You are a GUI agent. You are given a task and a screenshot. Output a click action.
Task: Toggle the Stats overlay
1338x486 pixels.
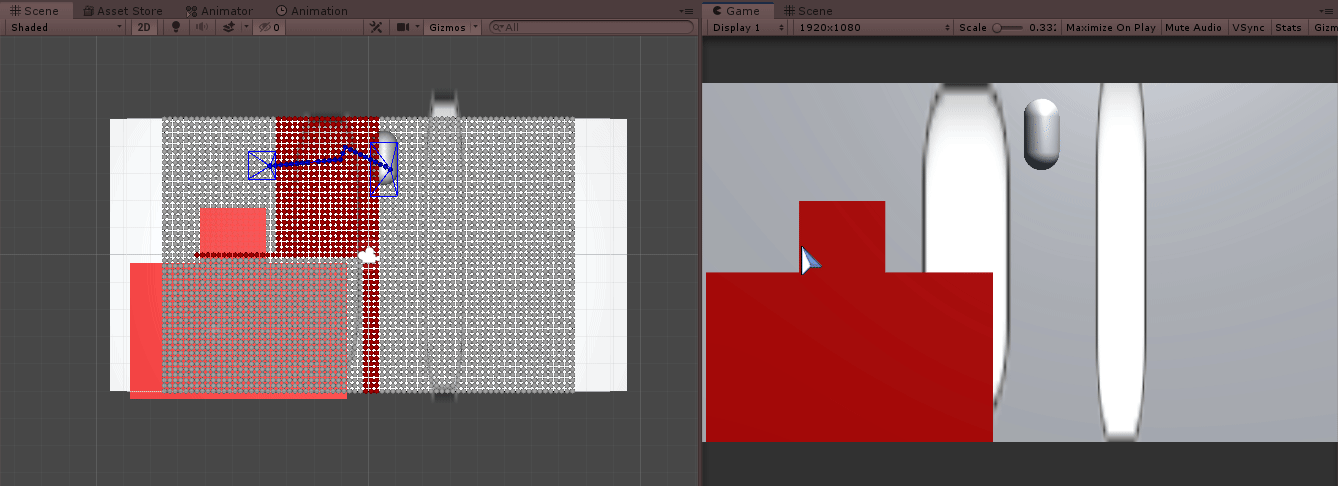(1288, 27)
